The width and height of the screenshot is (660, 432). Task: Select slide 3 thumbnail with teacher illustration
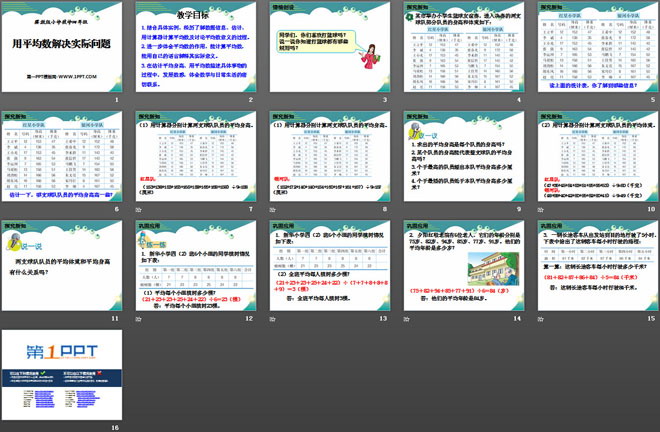tap(330, 47)
